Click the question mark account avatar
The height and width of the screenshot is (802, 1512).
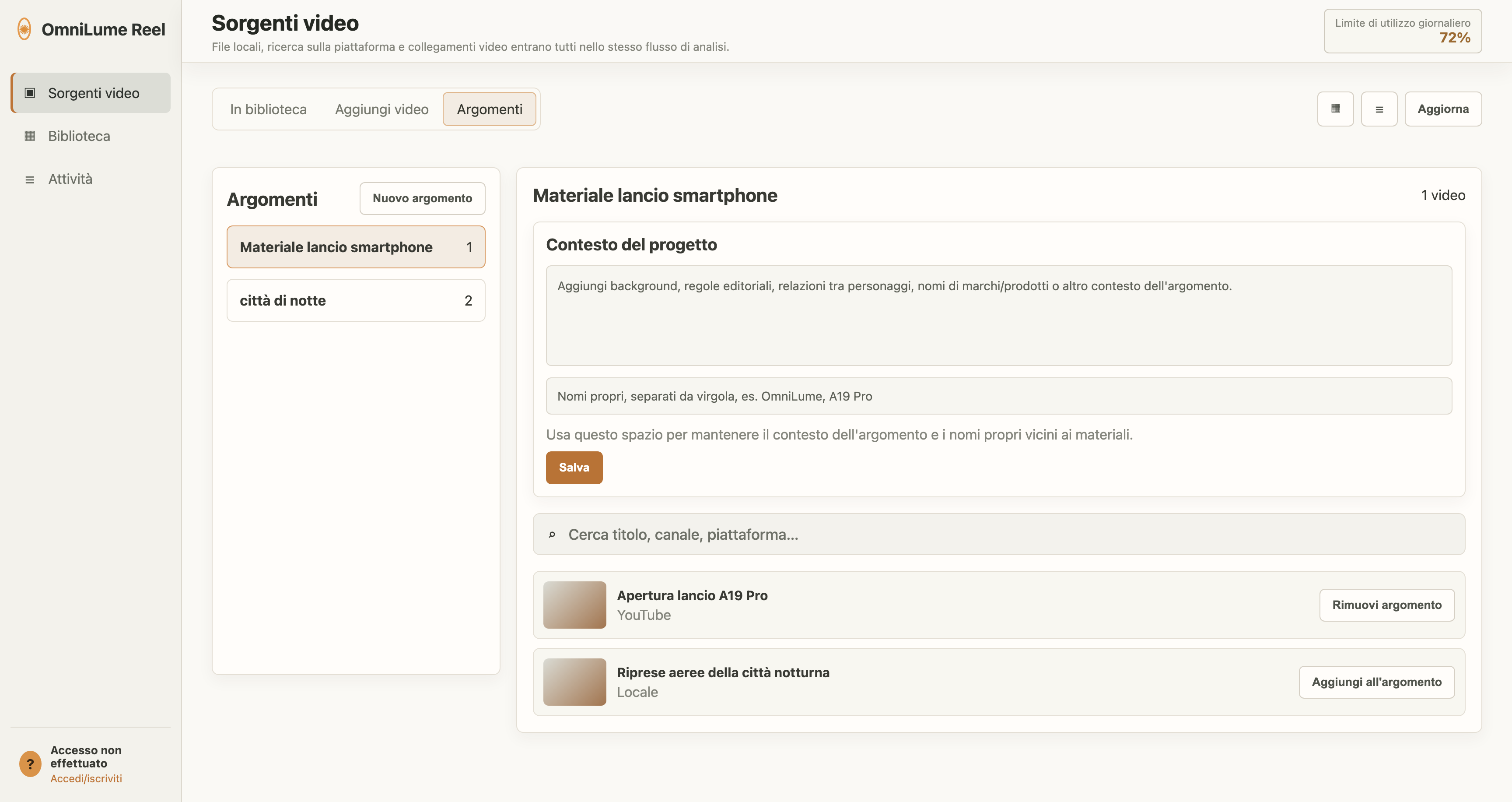(x=31, y=764)
